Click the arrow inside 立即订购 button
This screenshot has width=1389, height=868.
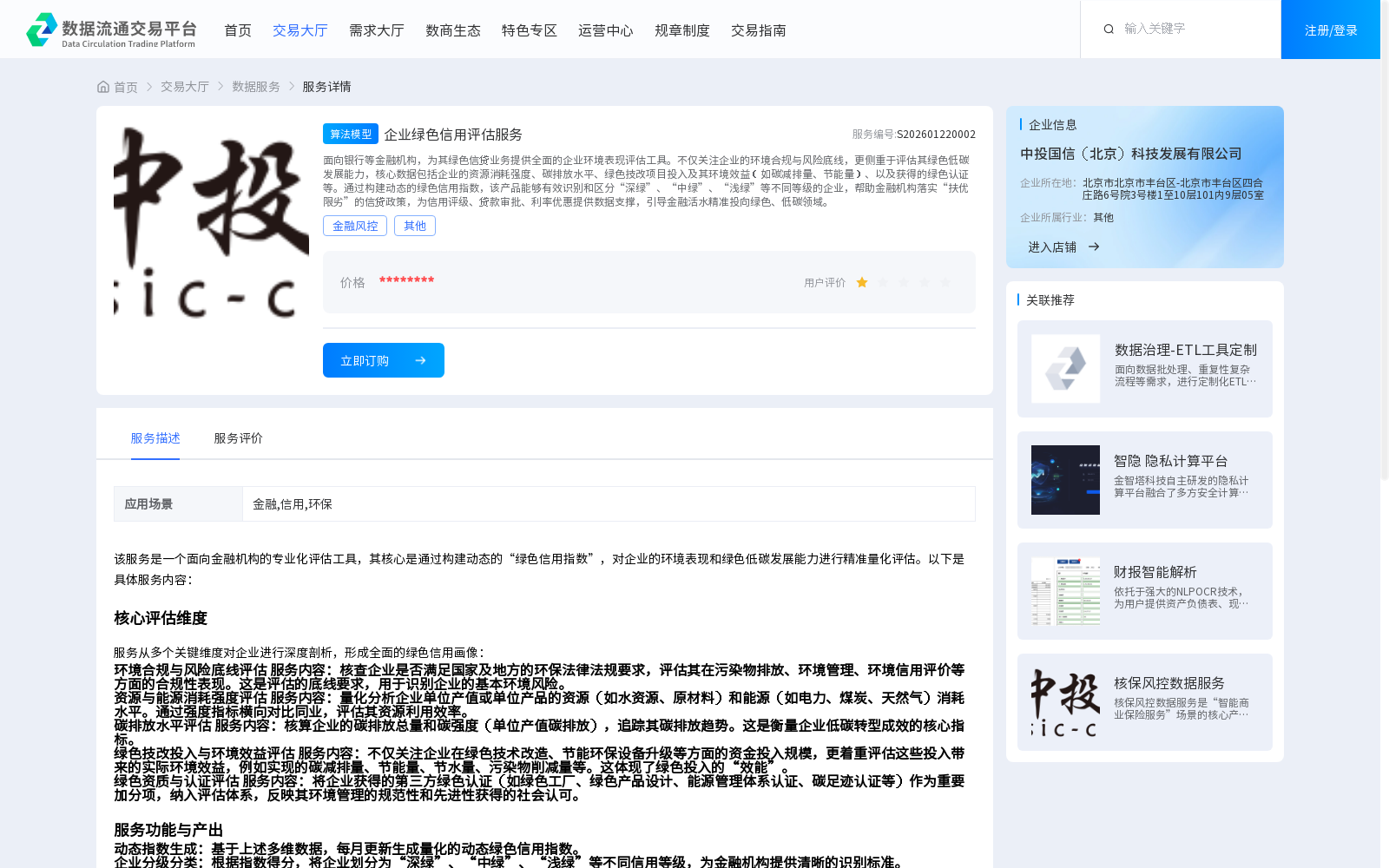pyautogui.click(x=420, y=360)
